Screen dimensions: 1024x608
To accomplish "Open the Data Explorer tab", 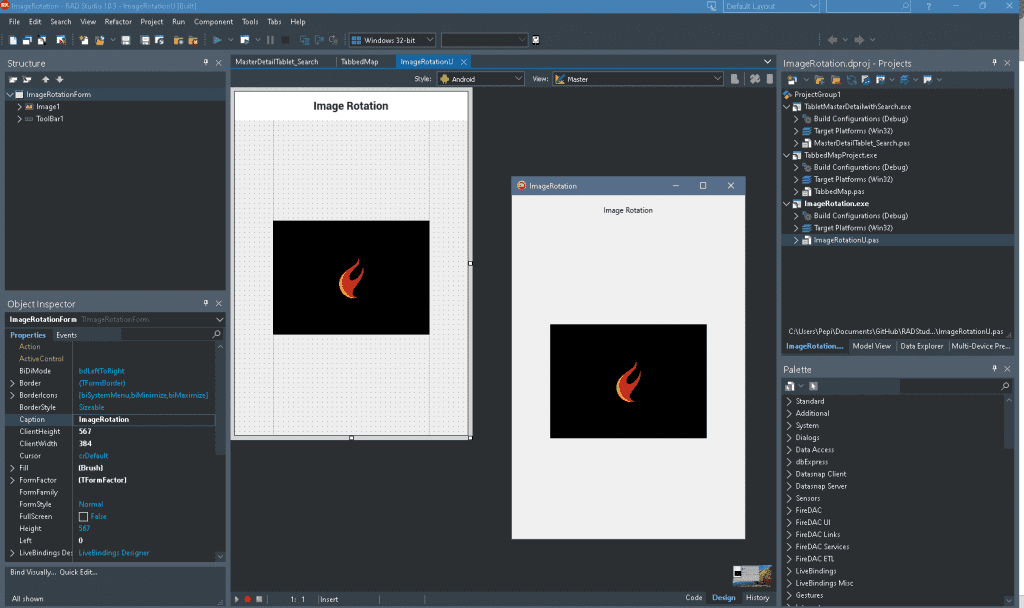I will 921,346.
